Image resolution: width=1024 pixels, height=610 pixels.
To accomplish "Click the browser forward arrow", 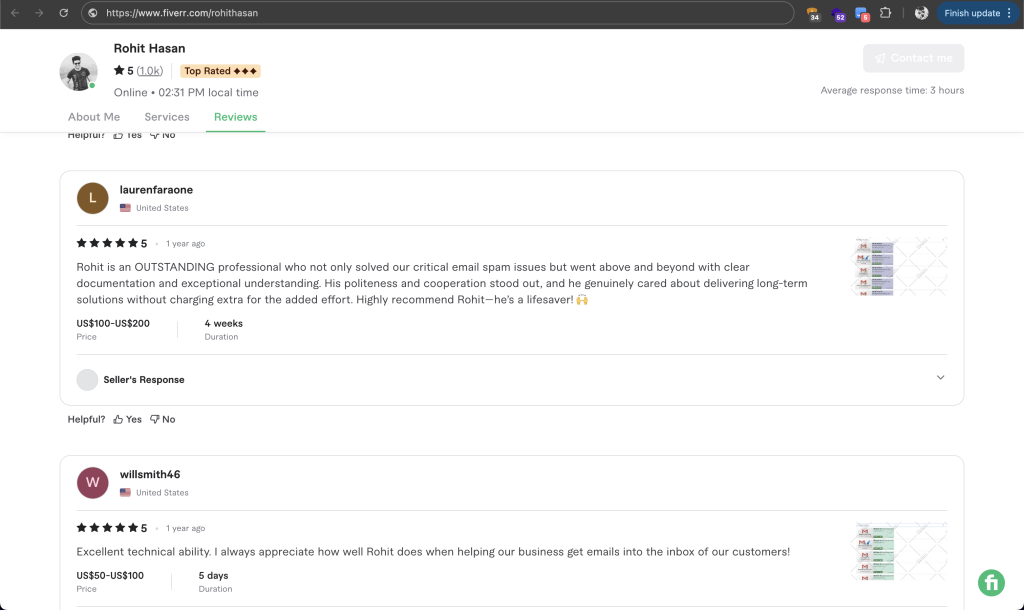I will point(38,14).
